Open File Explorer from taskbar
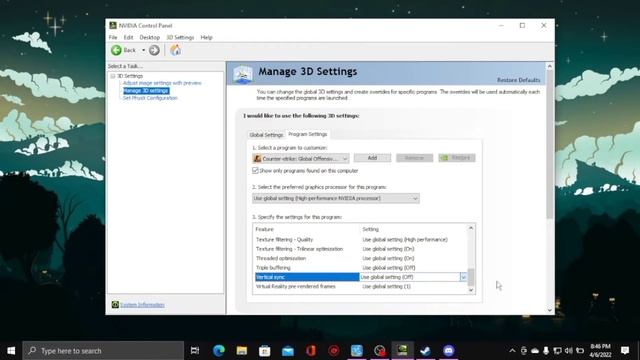Image resolution: width=640 pixels, height=360 pixels. tap(242, 351)
